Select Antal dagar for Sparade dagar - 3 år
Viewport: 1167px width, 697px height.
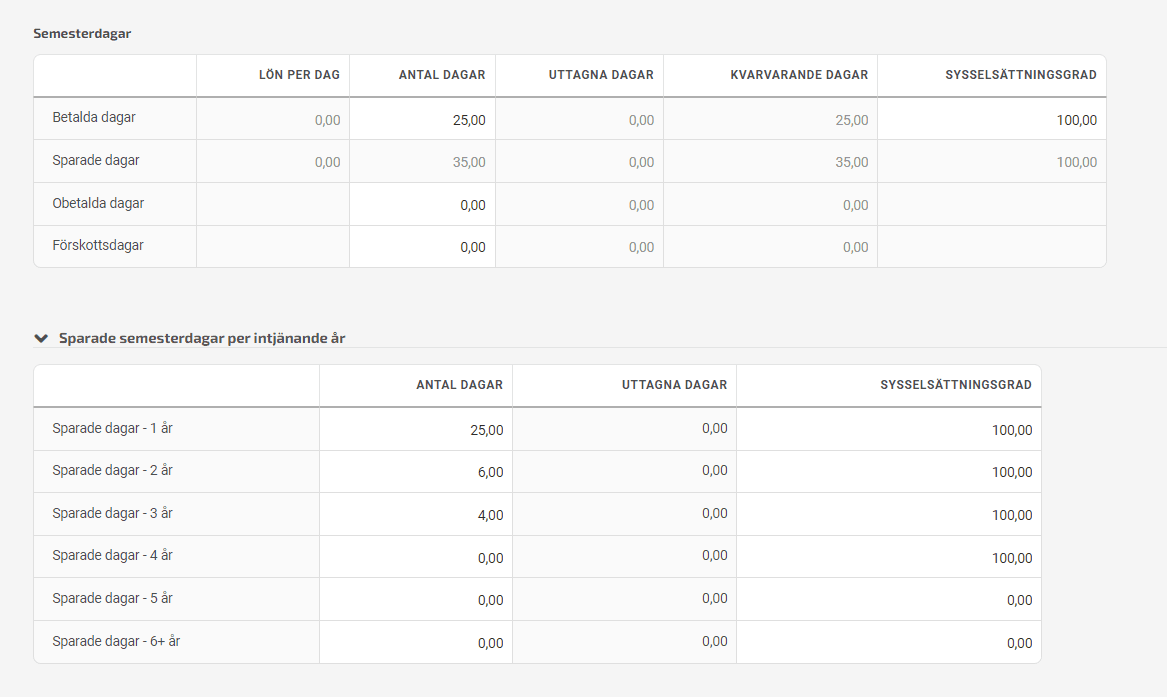(x=416, y=515)
